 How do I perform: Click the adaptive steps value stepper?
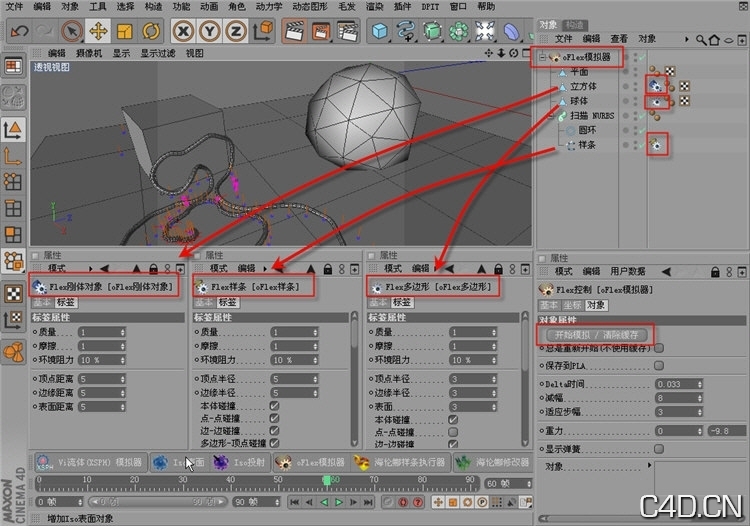click(700, 412)
